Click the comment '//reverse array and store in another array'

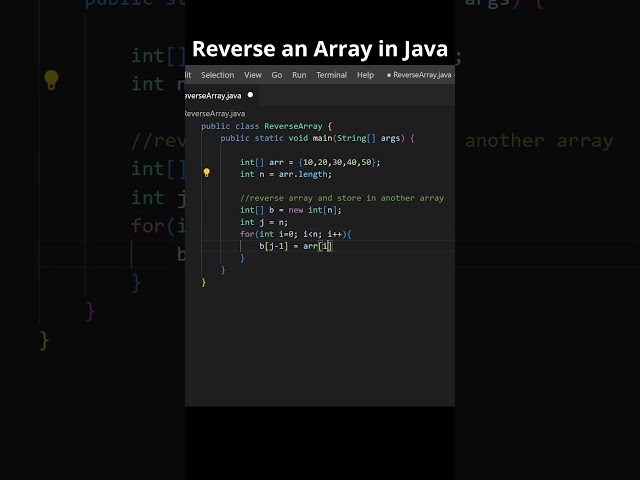342,198
